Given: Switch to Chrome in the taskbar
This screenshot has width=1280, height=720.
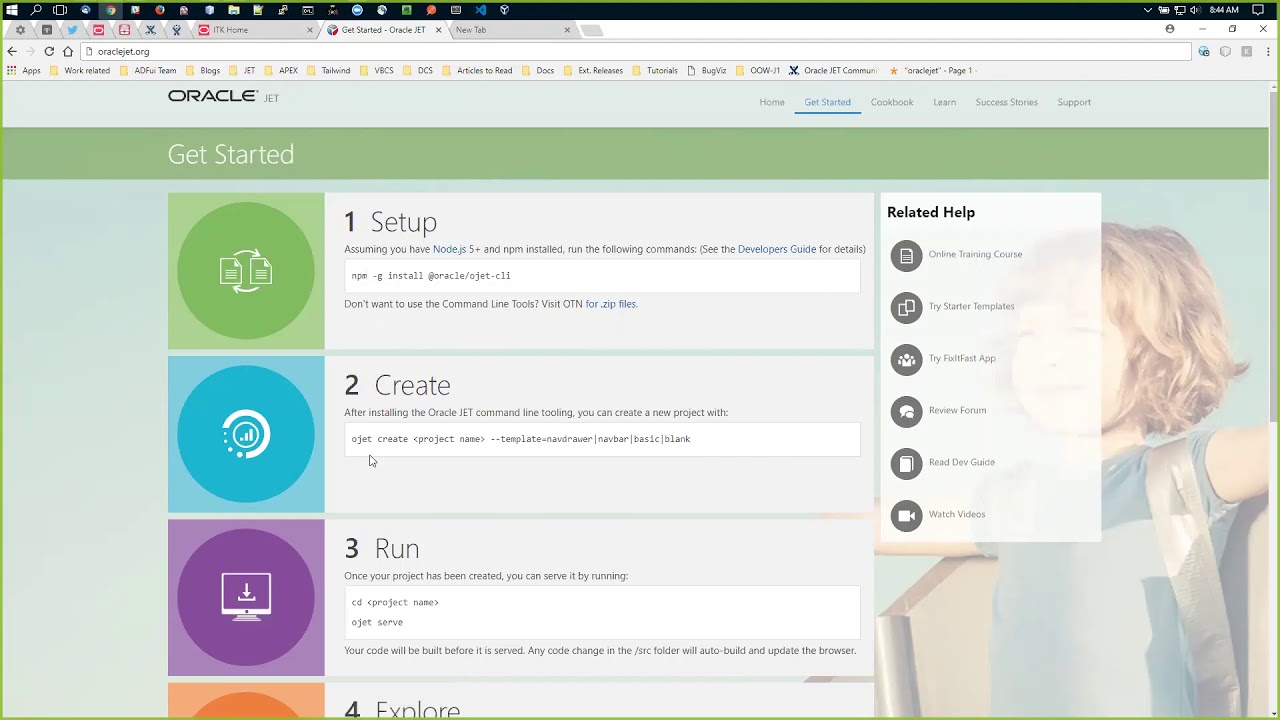Looking at the screenshot, I should click(110, 10).
